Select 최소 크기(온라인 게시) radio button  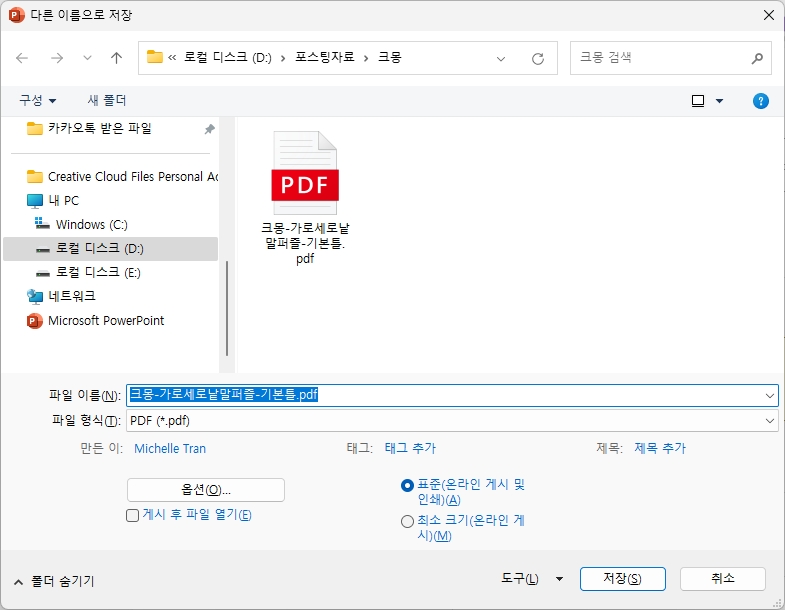click(408, 522)
